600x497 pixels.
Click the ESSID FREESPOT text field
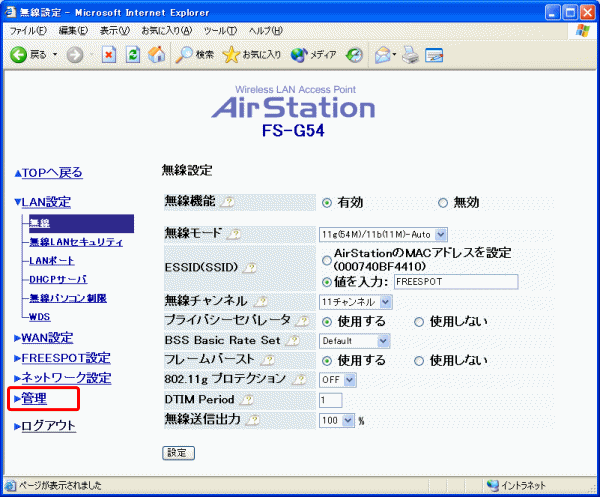click(456, 282)
